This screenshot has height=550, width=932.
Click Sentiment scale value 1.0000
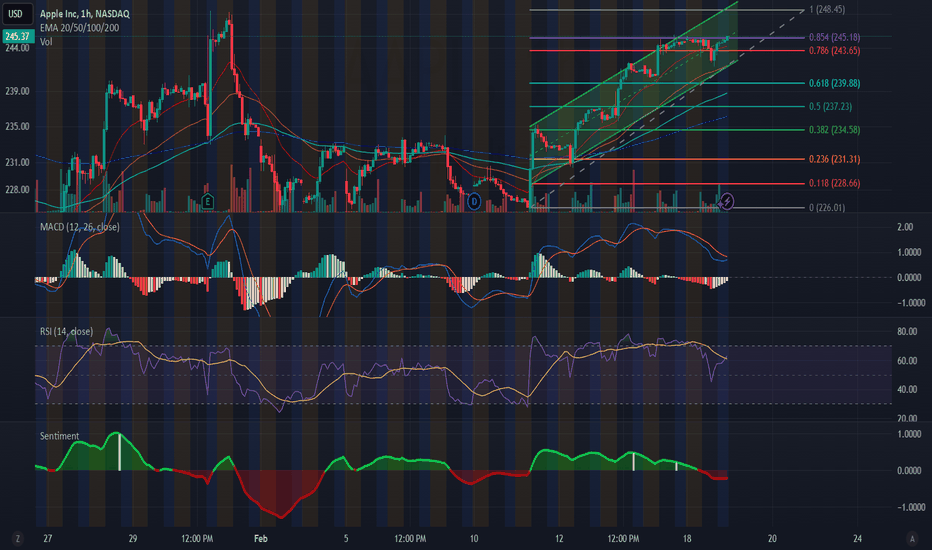909,435
